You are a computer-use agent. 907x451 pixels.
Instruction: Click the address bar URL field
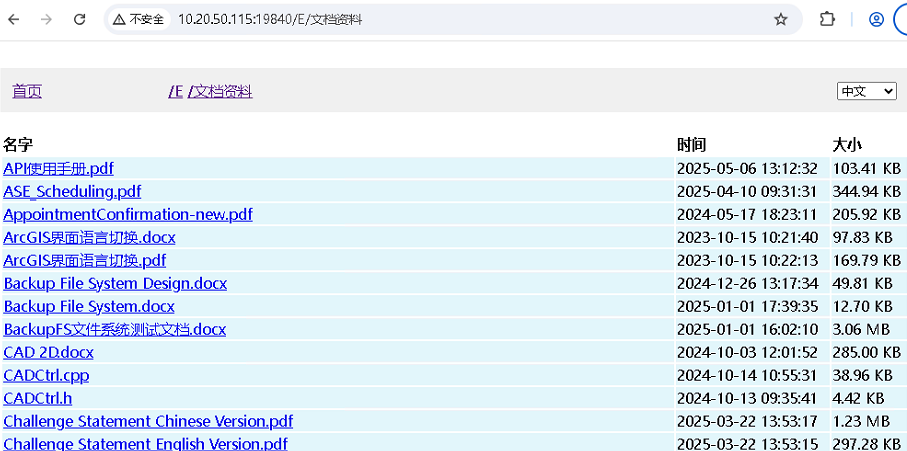click(x=450, y=19)
